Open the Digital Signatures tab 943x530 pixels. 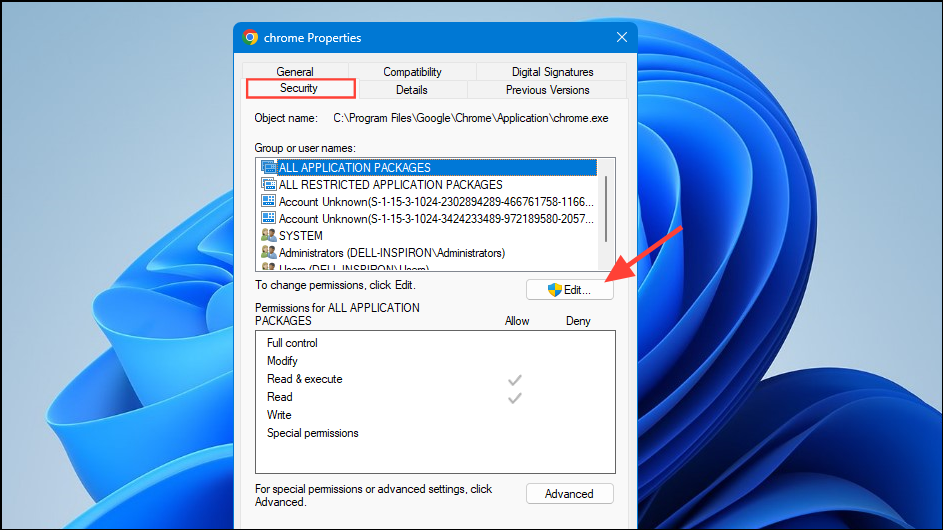point(552,72)
